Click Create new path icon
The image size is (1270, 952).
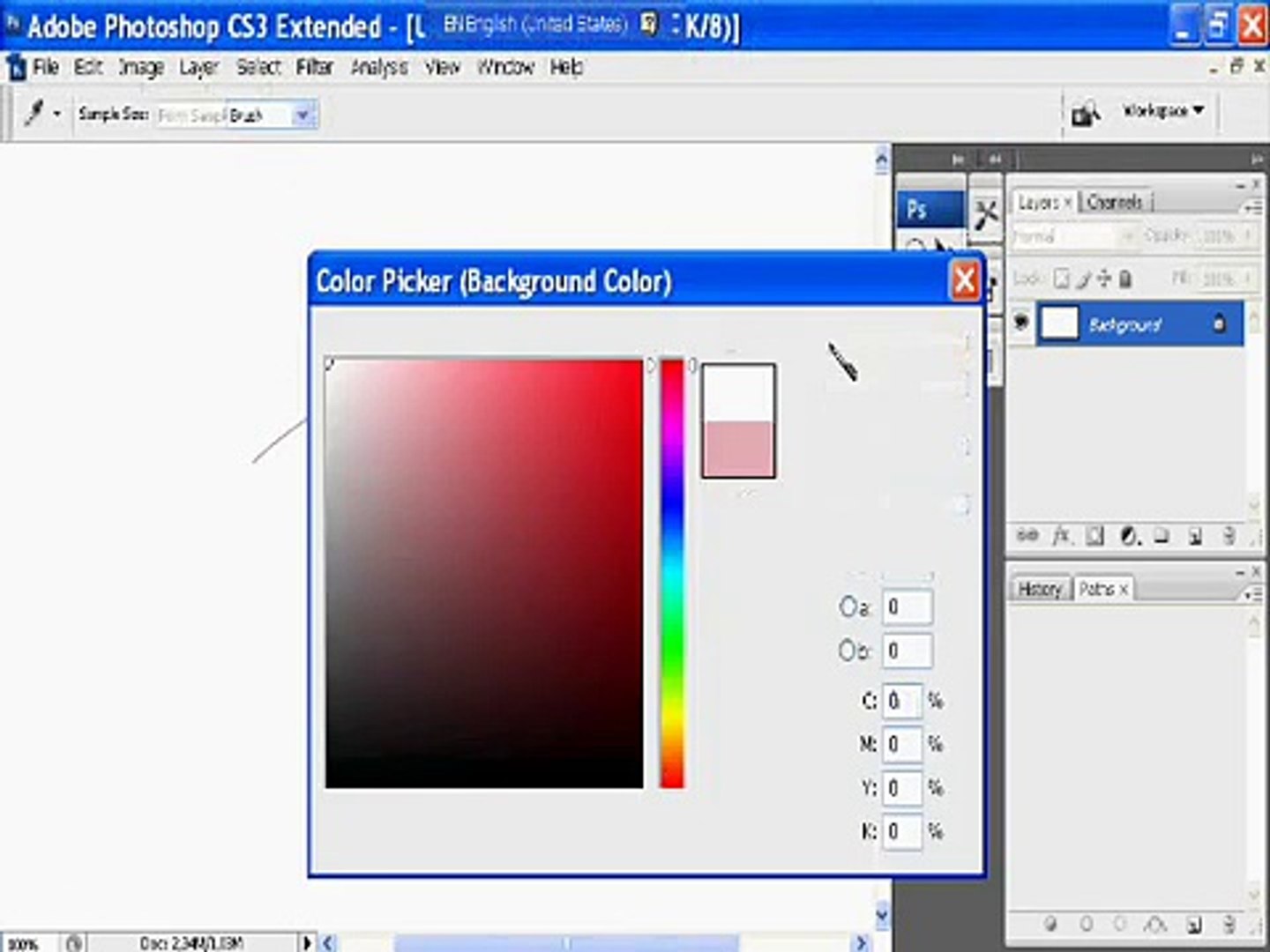click(1194, 925)
